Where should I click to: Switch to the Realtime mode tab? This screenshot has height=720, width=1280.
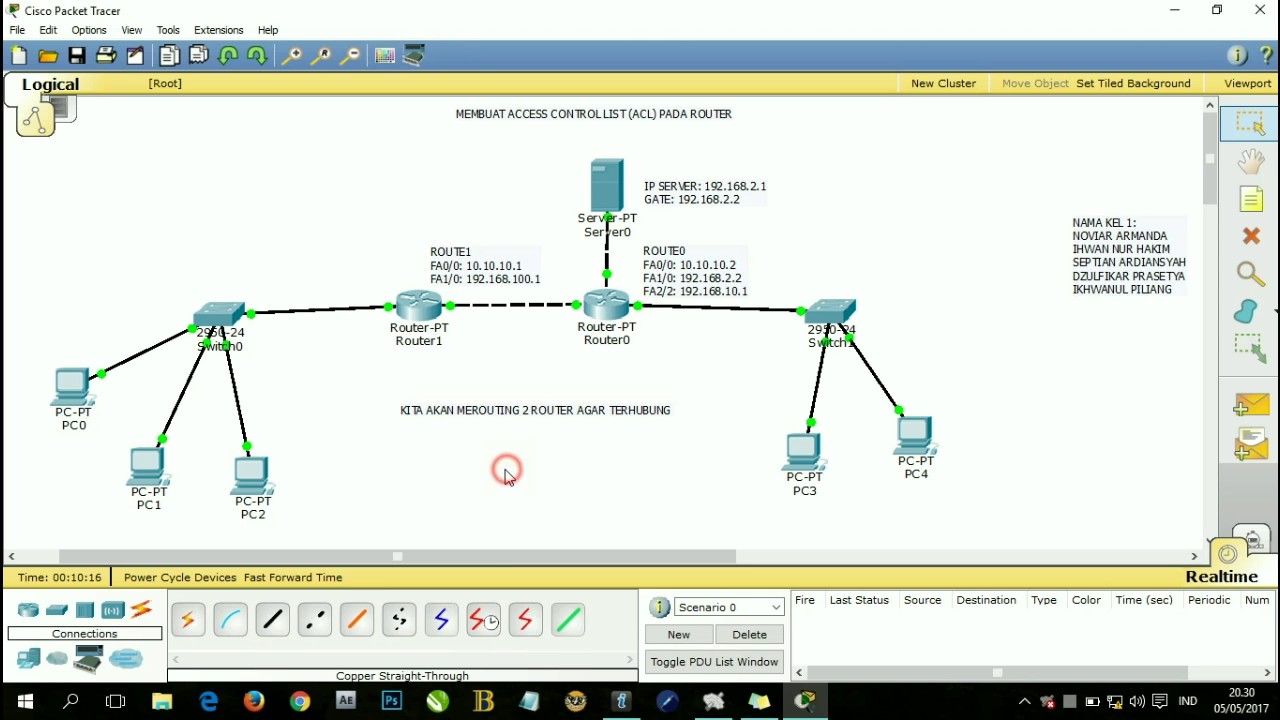1221,577
